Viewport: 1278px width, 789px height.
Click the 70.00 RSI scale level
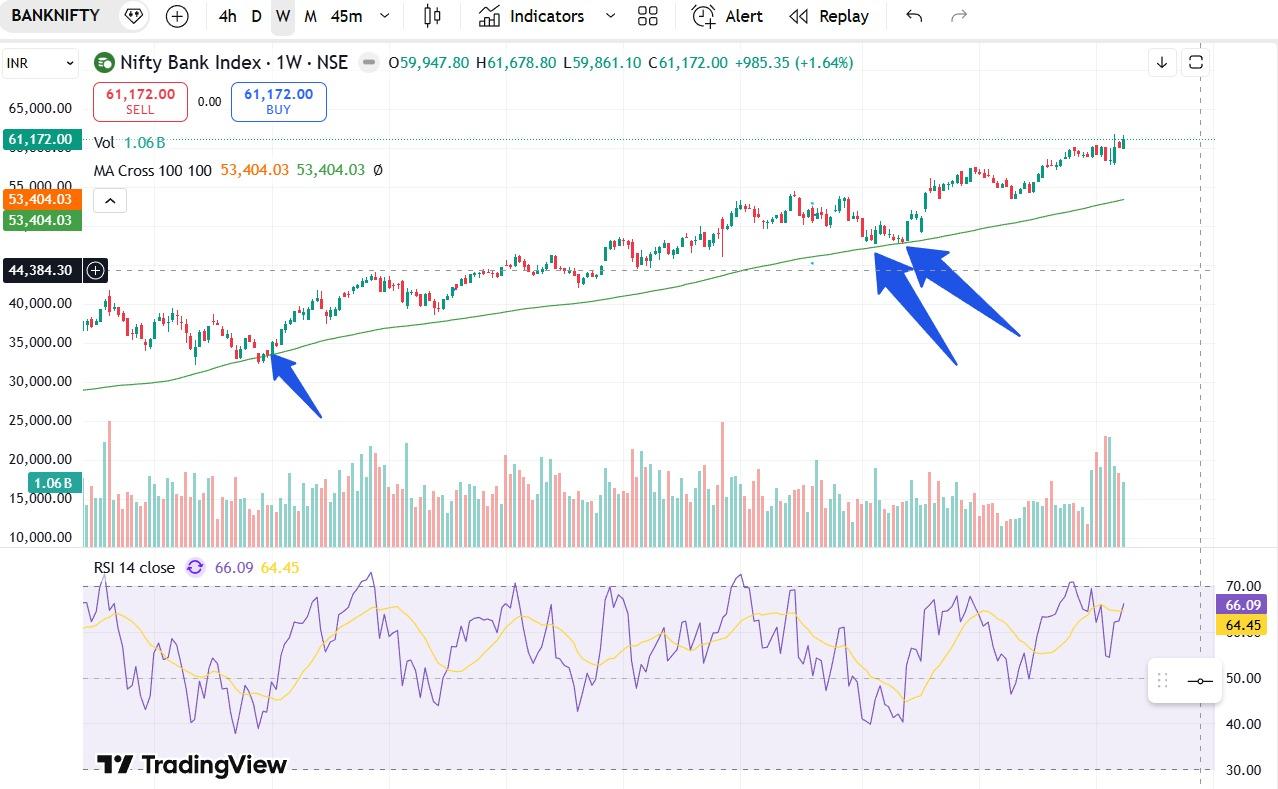(x=1242, y=585)
